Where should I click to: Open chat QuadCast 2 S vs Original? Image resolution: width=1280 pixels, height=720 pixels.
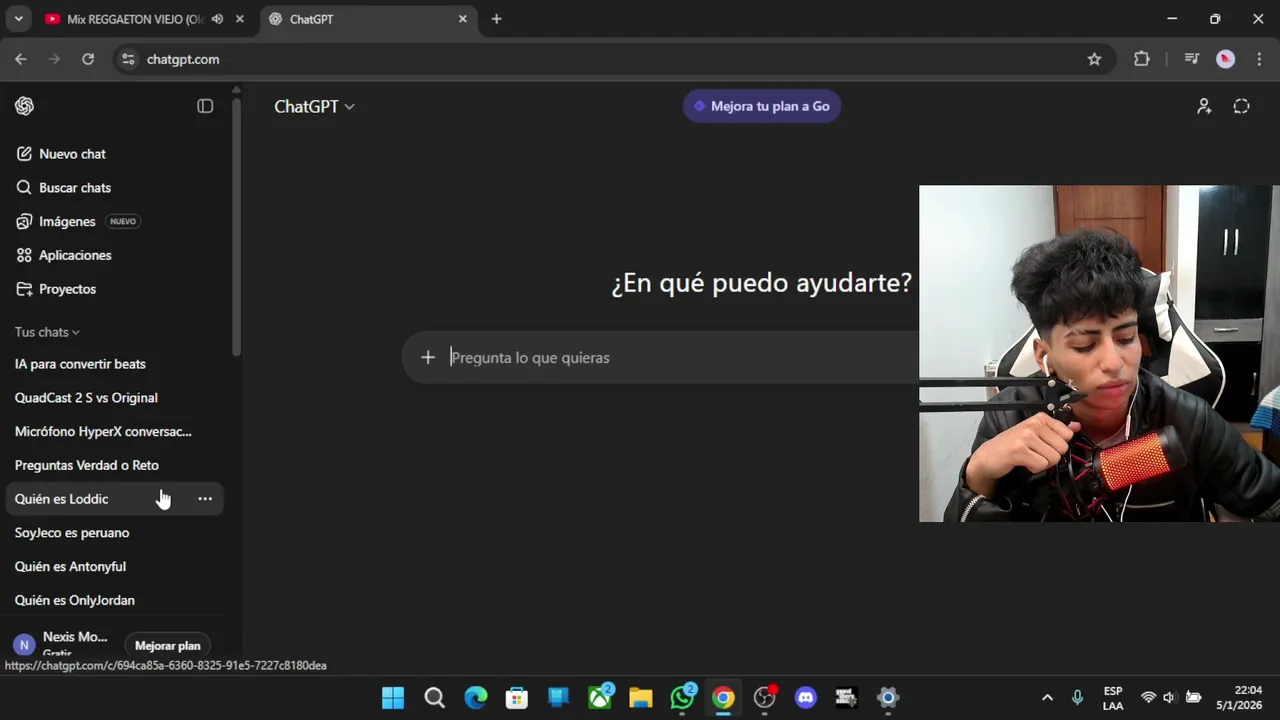115,398
